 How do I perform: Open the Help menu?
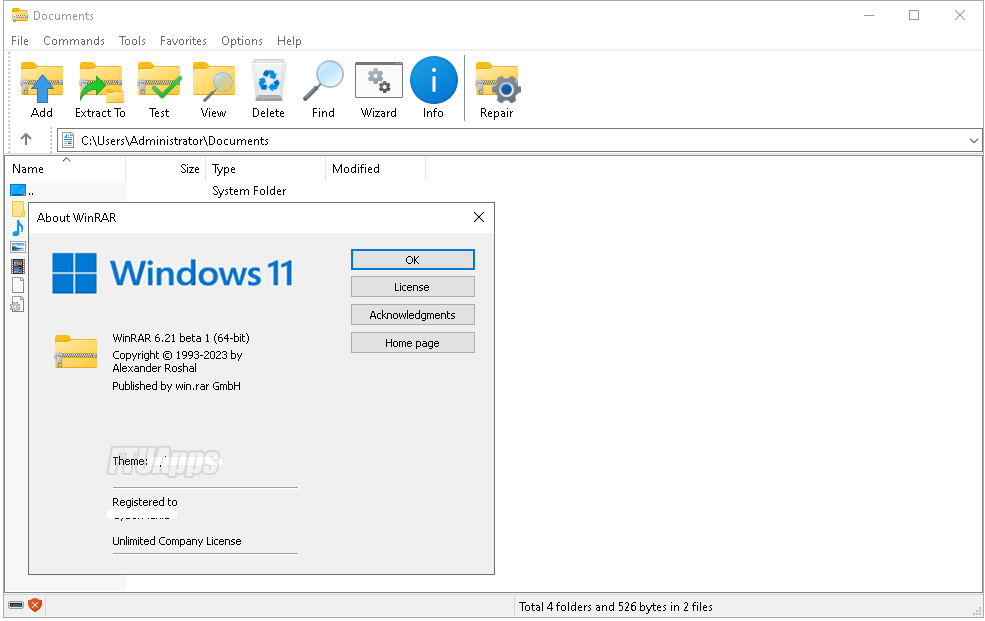pos(290,41)
